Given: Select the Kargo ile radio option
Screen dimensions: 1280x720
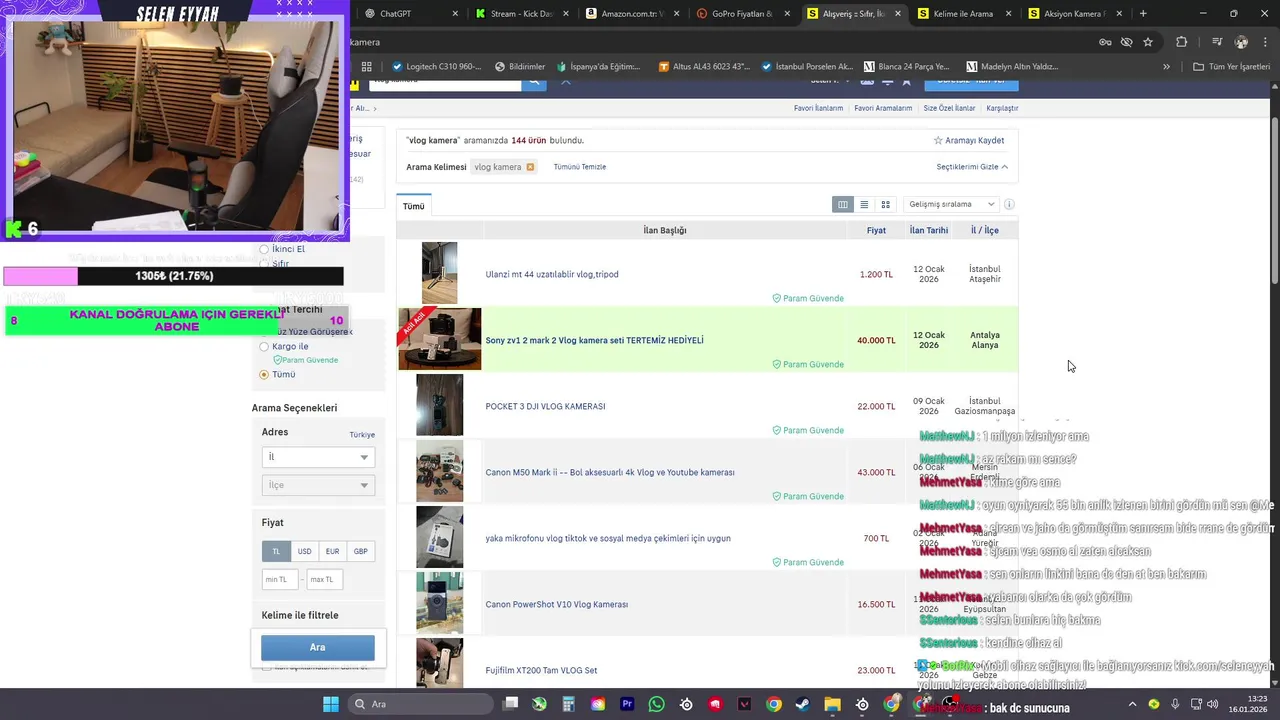Looking at the screenshot, I should click(x=264, y=346).
